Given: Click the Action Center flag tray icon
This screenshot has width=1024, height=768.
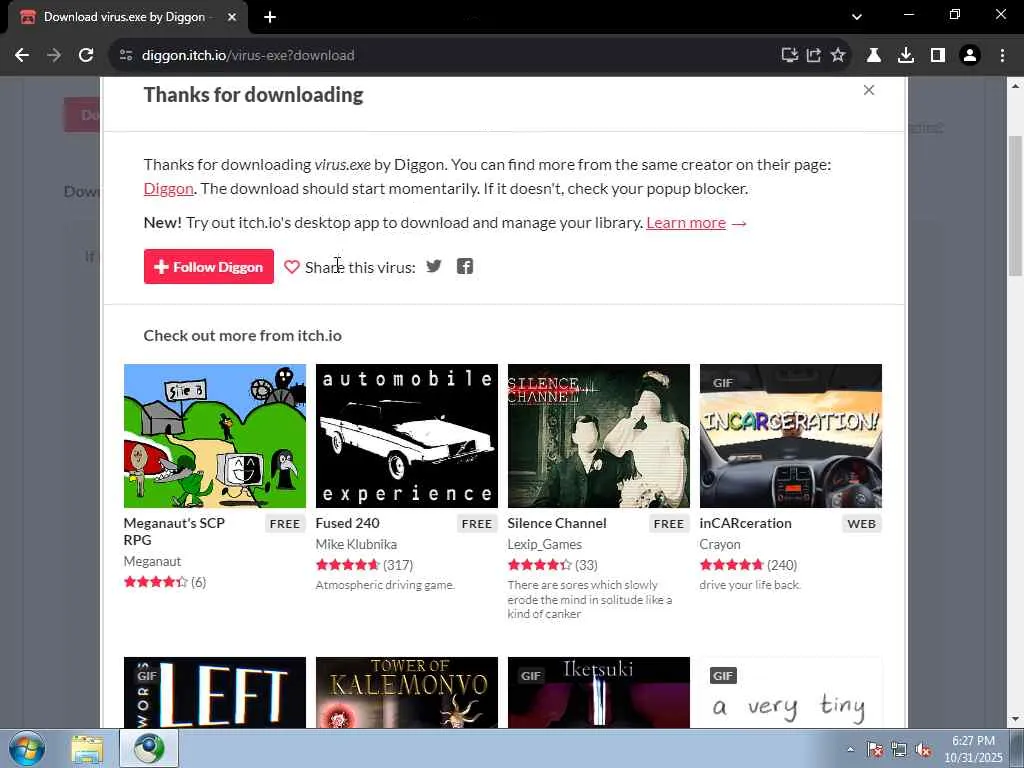Looking at the screenshot, I should click(x=875, y=750).
